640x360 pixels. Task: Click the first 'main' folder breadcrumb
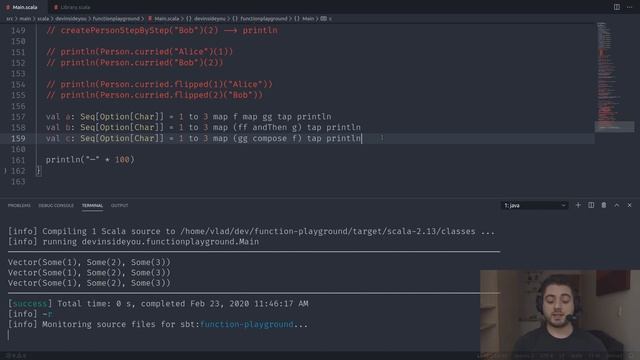(x=25, y=19)
